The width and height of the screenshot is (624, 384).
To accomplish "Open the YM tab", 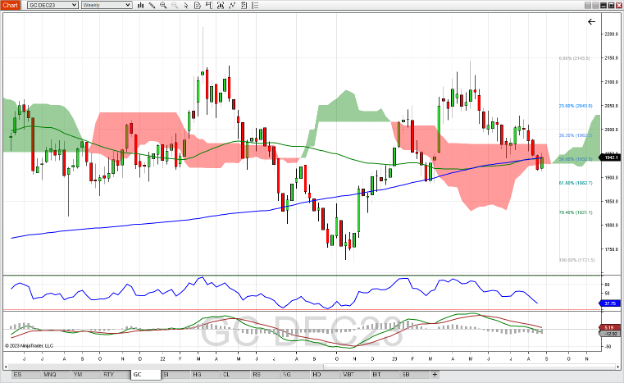I will click(x=85, y=374).
